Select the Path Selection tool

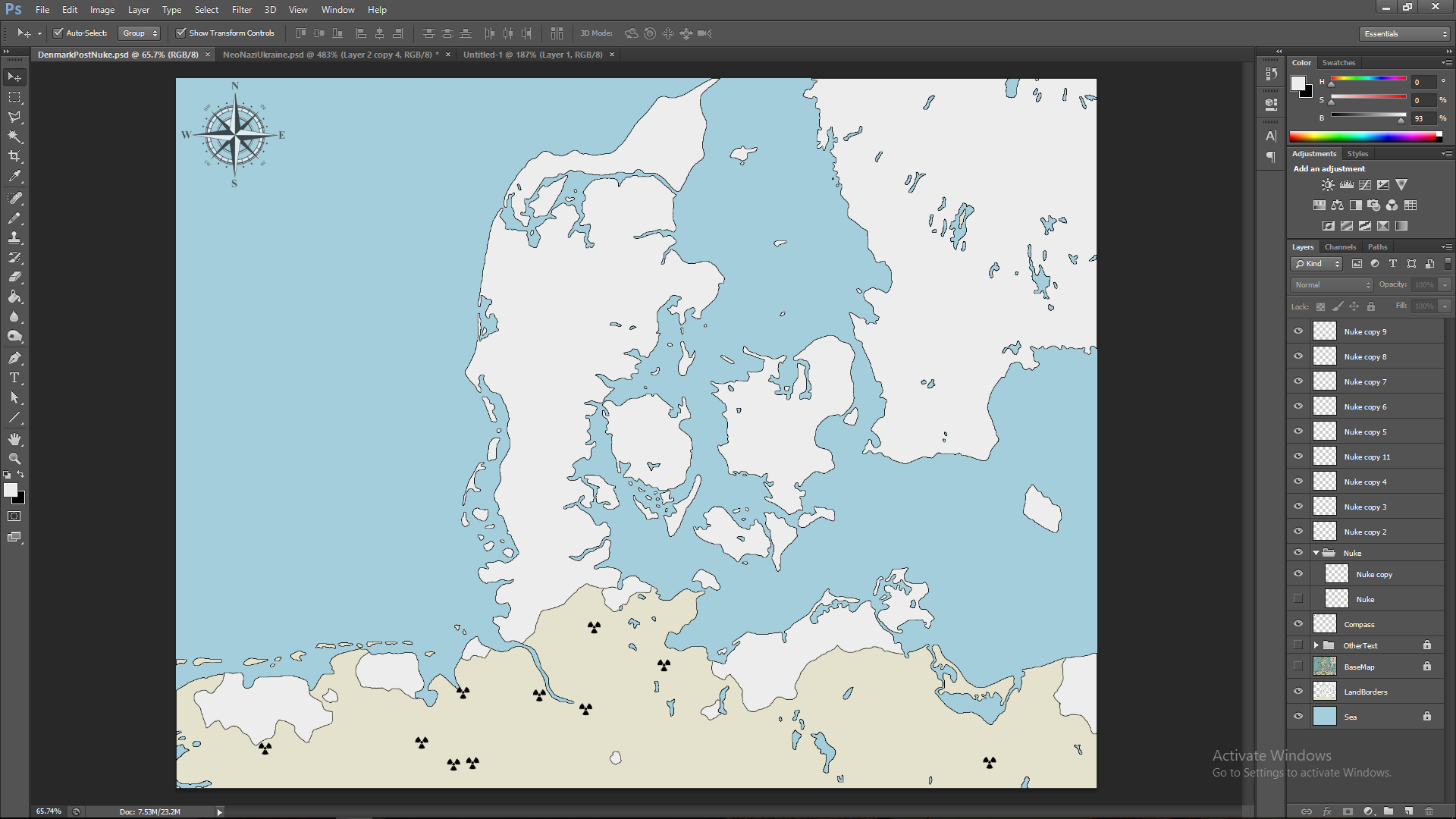coord(14,397)
